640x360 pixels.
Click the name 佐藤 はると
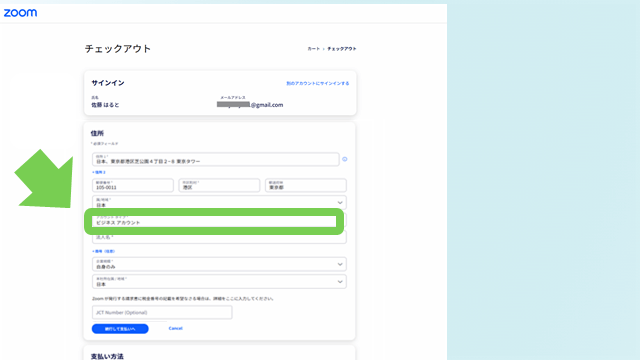(105, 105)
